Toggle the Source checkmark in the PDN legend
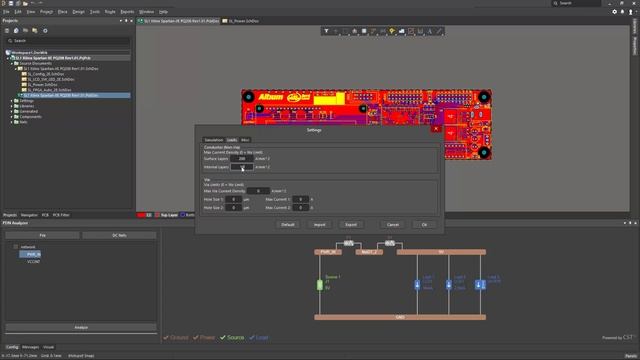Screen dimensions: 640x360 point(222,338)
